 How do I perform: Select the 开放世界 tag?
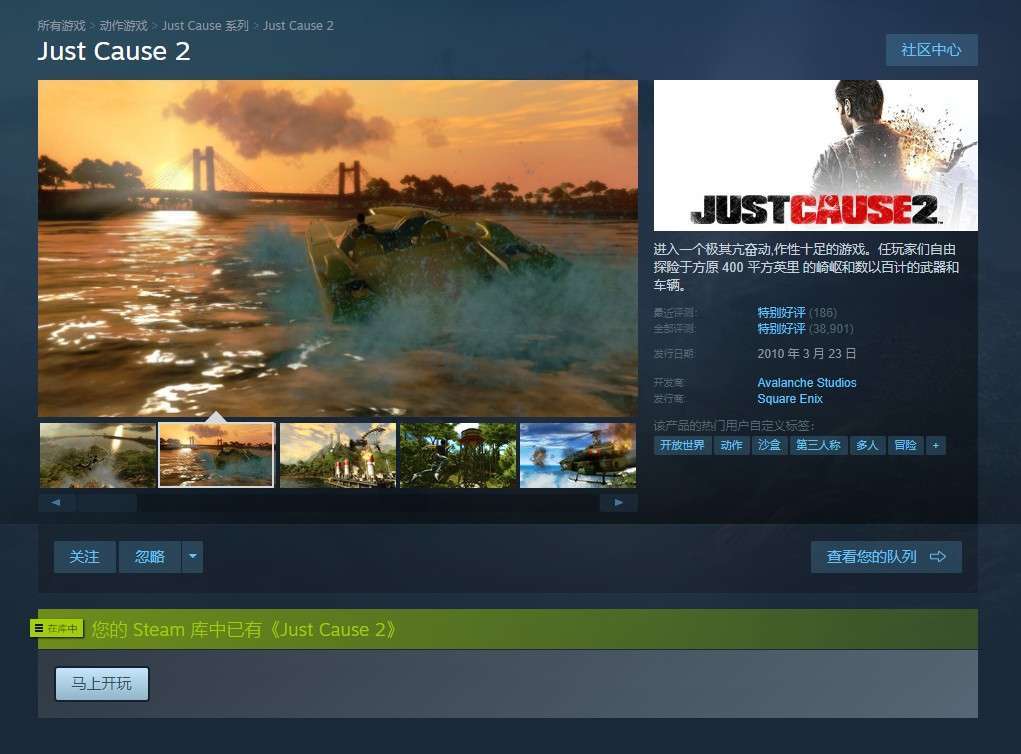[682, 445]
